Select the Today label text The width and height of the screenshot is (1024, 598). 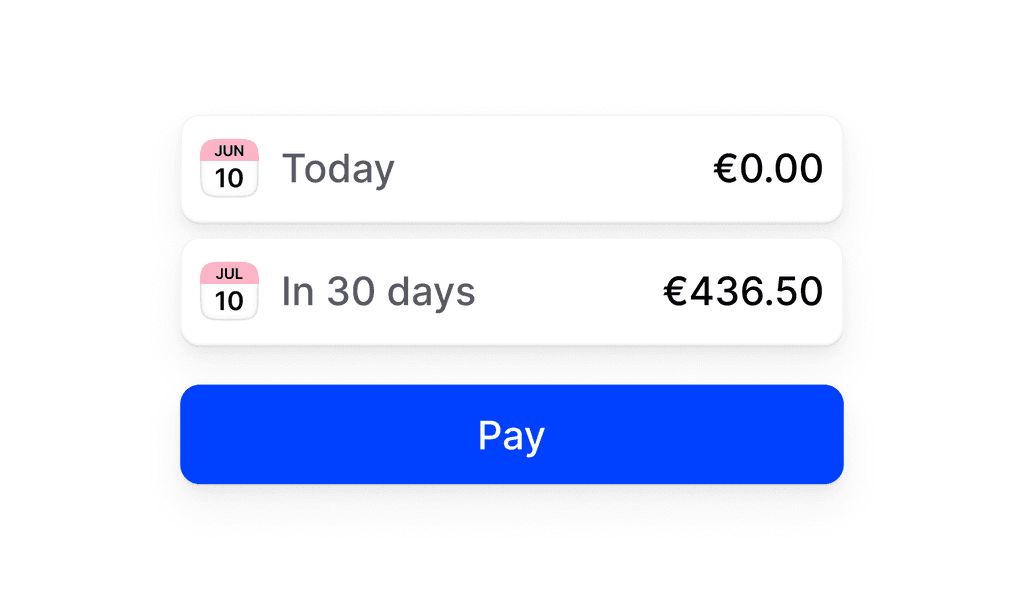pyautogui.click(x=338, y=169)
